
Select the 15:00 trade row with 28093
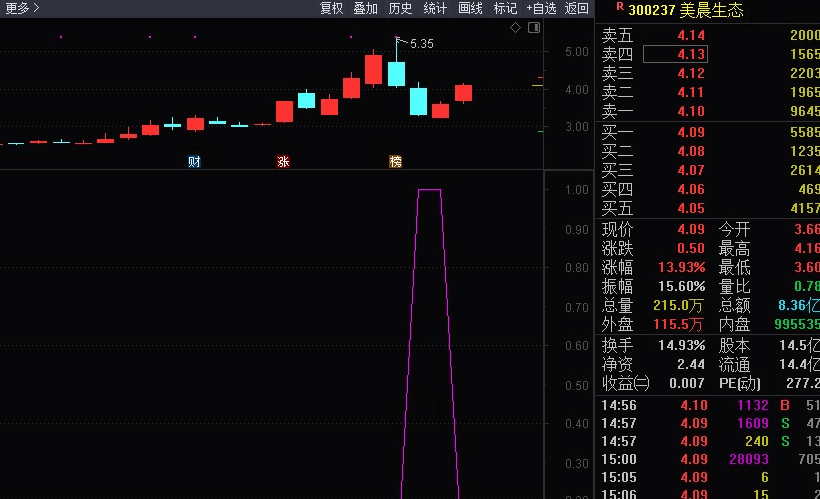point(710,459)
